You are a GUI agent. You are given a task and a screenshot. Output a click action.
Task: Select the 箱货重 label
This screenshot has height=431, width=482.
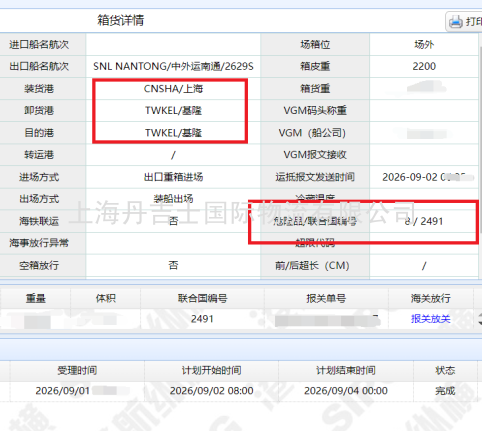pyautogui.click(x=315, y=89)
